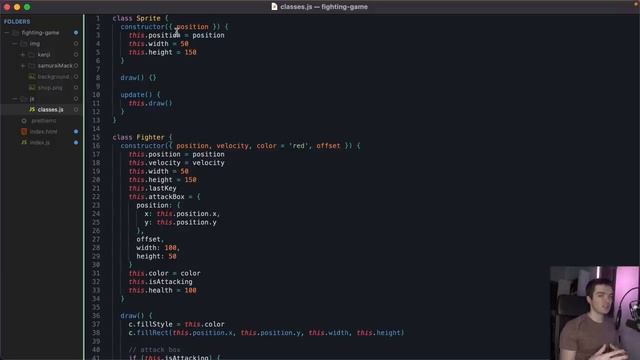Click 'this.health = 100' line
This screenshot has width=640, height=360.
tap(162, 291)
